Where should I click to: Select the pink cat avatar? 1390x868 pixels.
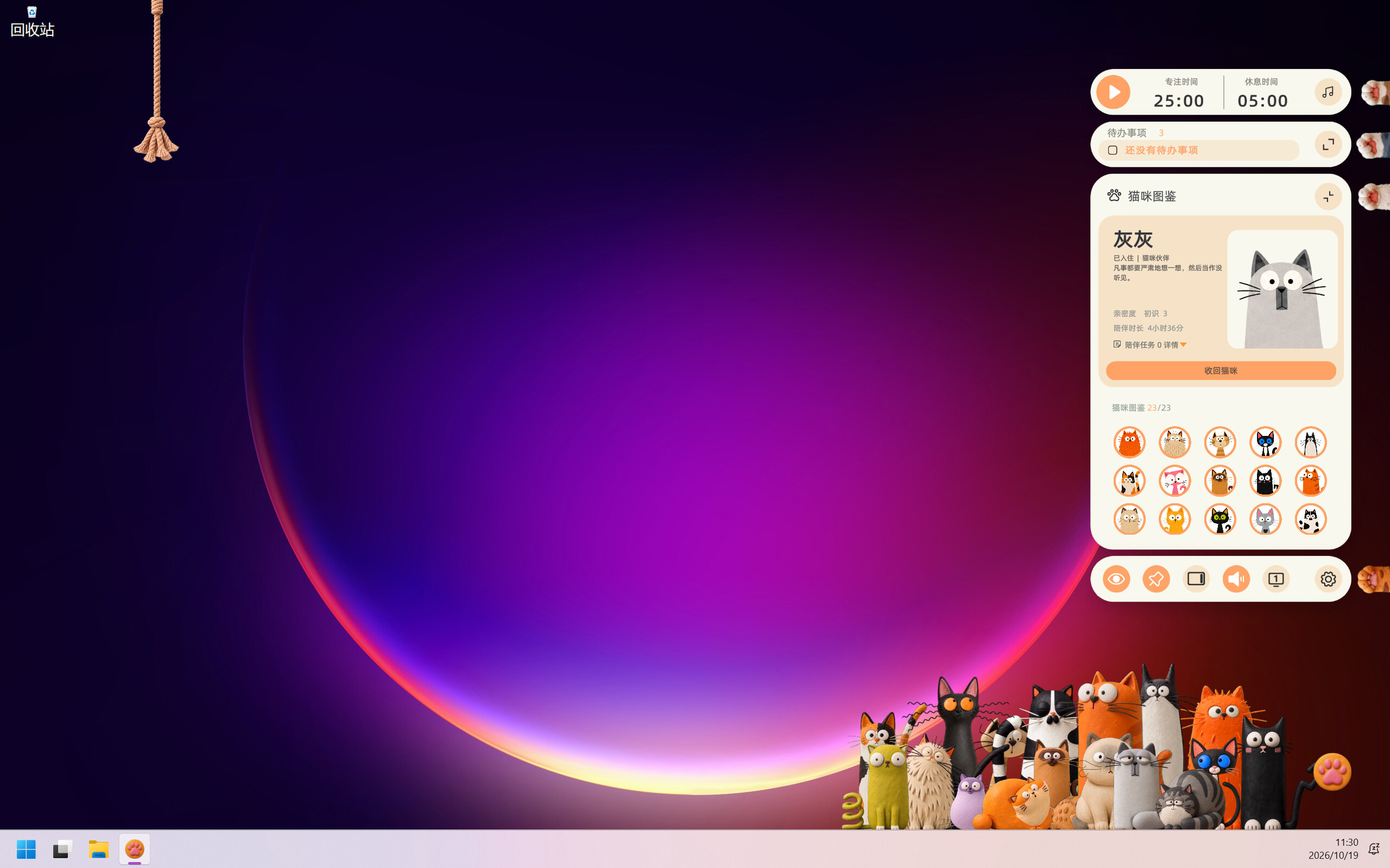pyautogui.click(x=1174, y=480)
